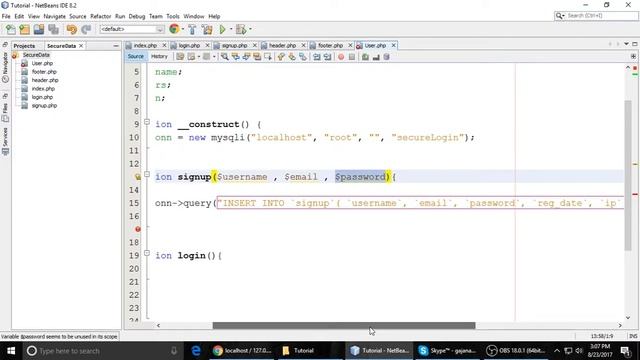The height and width of the screenshot is (360, 640).
Task: Open the Navigator side panel
Action: click(x=5, y=67)
